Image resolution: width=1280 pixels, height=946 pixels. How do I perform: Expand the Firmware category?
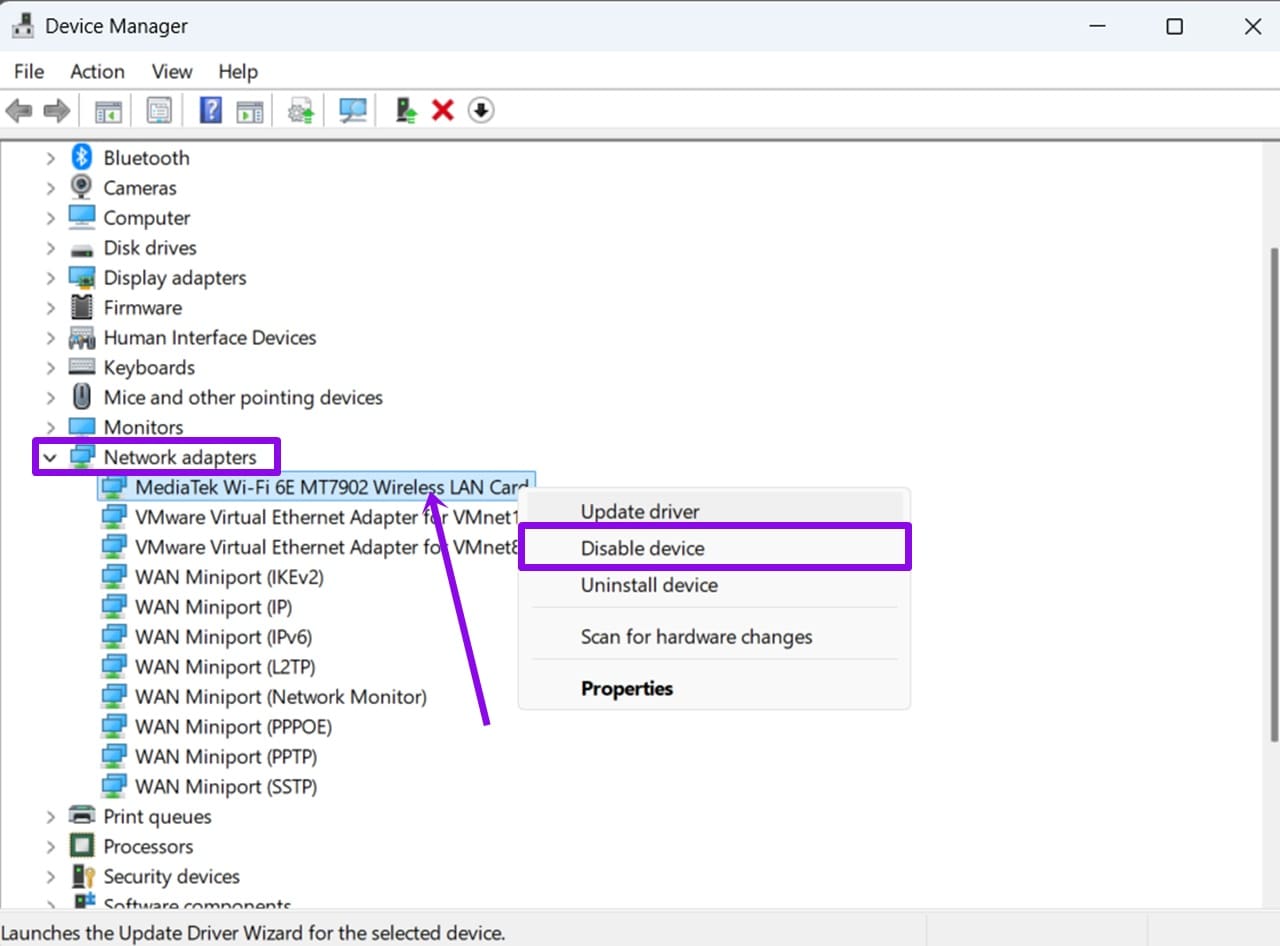(x=50, y=308)
